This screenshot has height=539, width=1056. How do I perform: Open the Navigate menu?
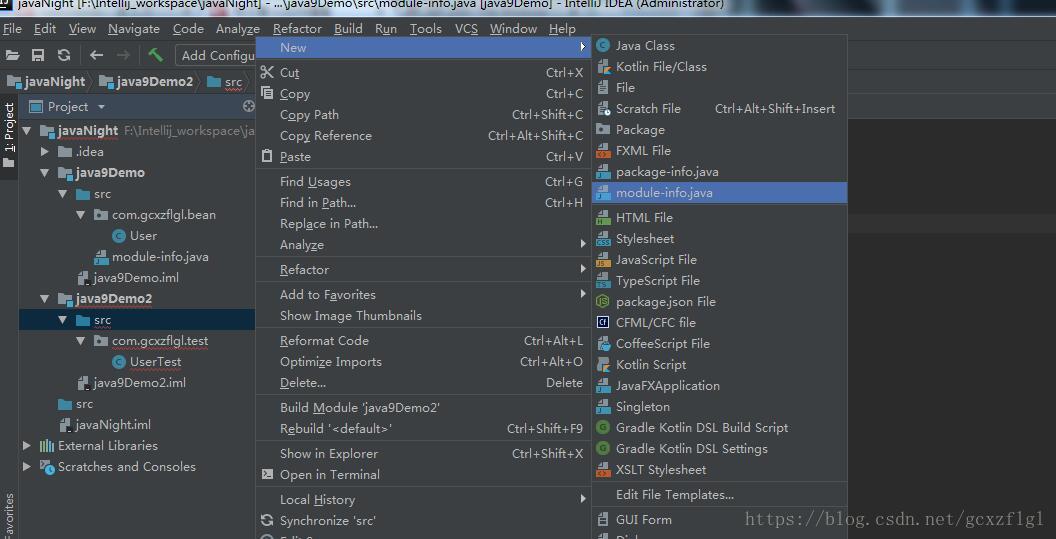(x=134, y=28)
